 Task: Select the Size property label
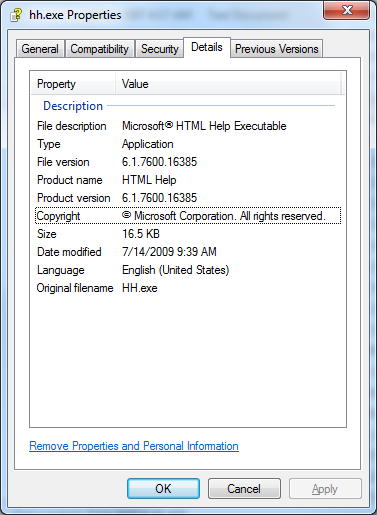[x=47, y=234]
